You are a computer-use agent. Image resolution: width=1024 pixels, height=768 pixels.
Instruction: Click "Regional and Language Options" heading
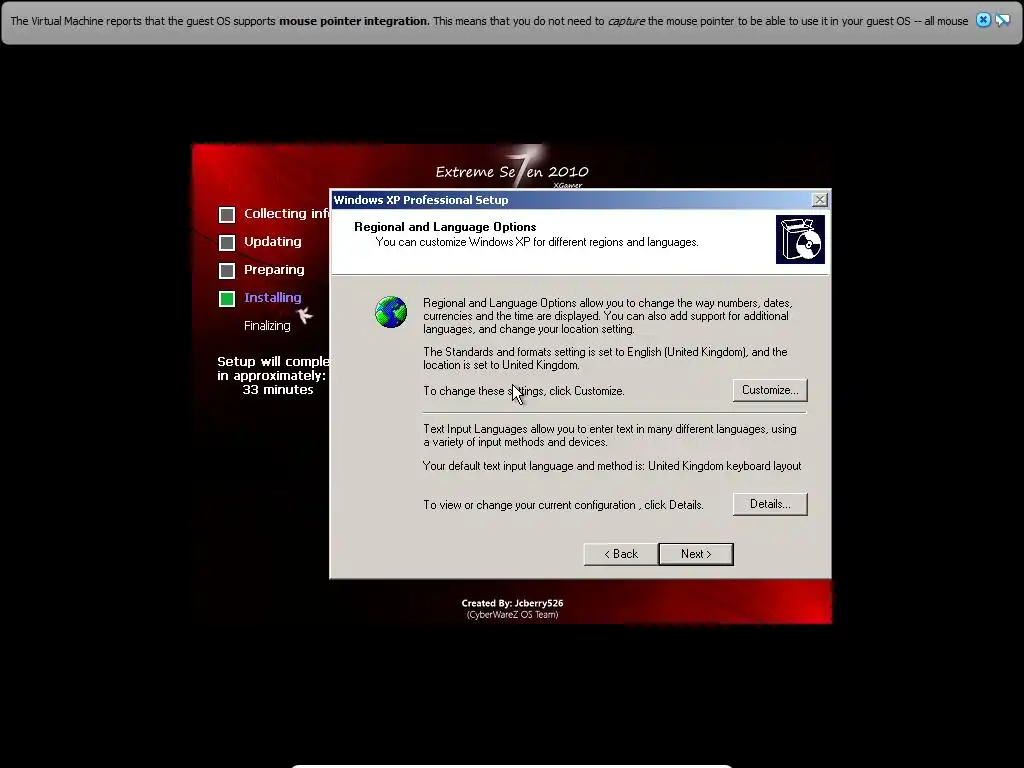coord(445,227)
